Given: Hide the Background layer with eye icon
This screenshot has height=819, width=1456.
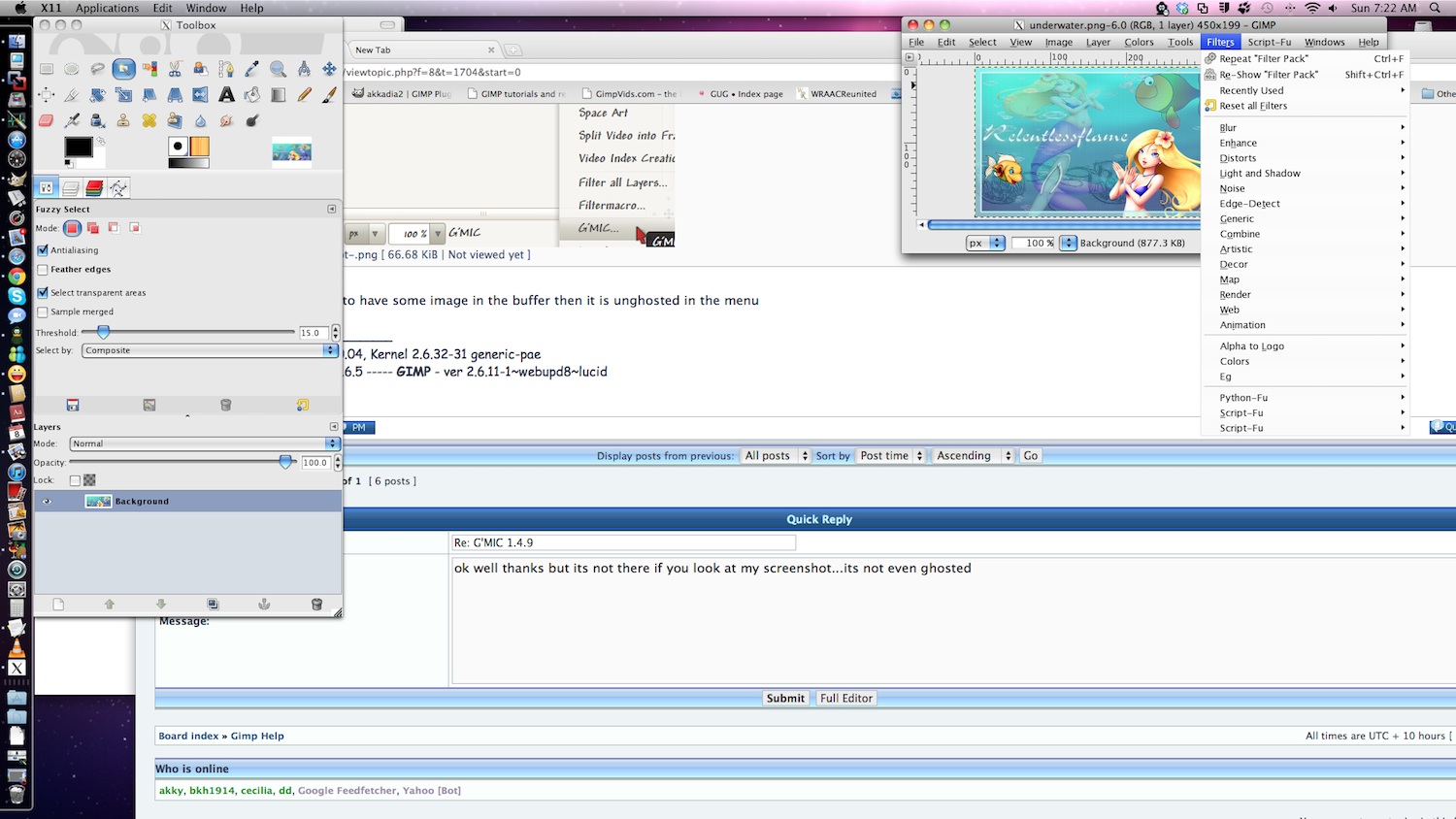Looking at the screenshot, I should (46, 502).
